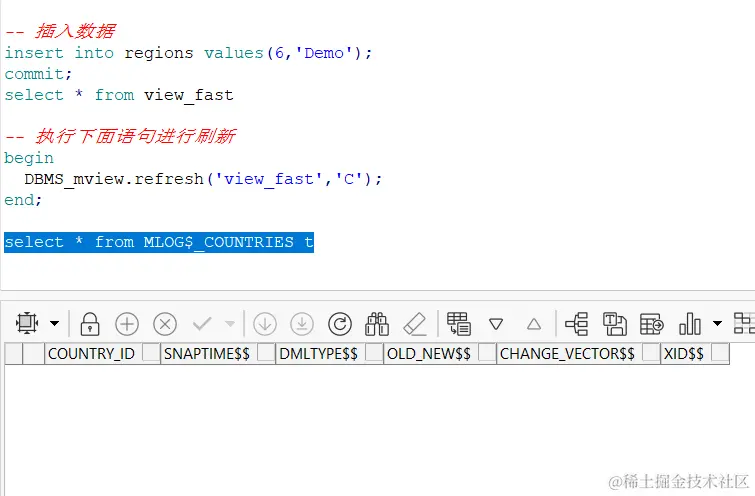Click the next record down triangle
This screenshot has height=496, width=755.
click(496, 324)
